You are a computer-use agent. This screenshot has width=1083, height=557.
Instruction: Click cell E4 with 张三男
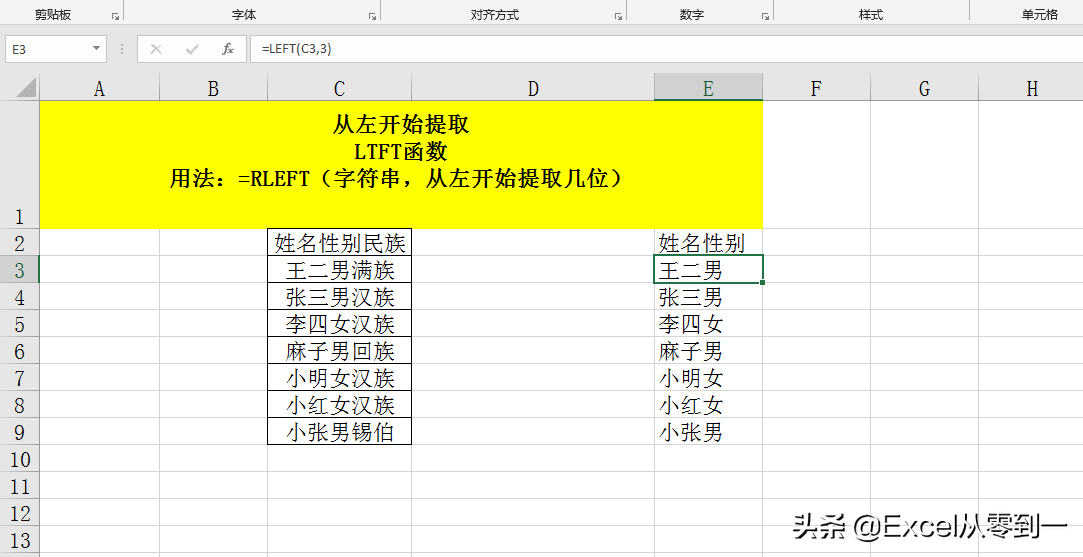[x=709, y=296]
